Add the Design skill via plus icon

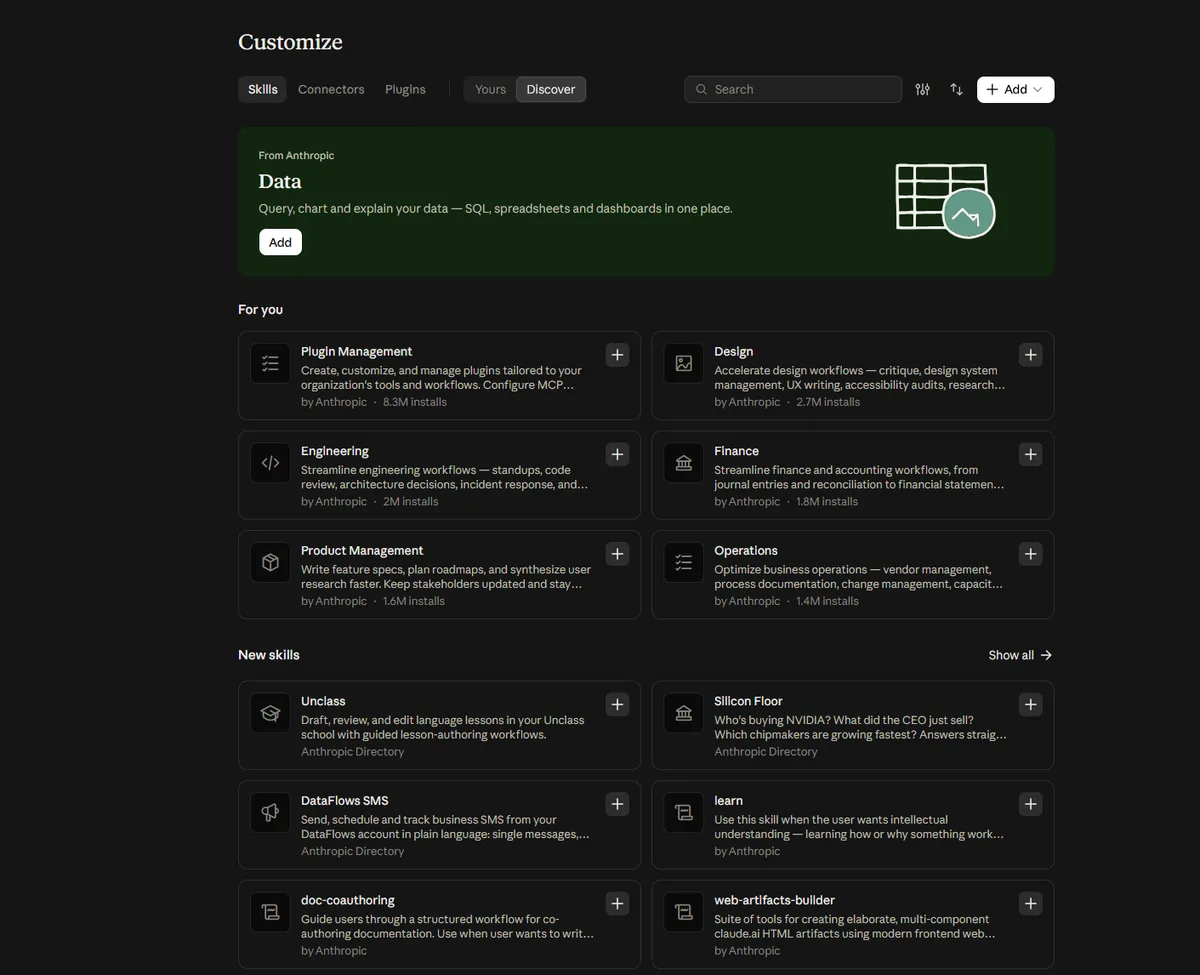coord(1030,355)
